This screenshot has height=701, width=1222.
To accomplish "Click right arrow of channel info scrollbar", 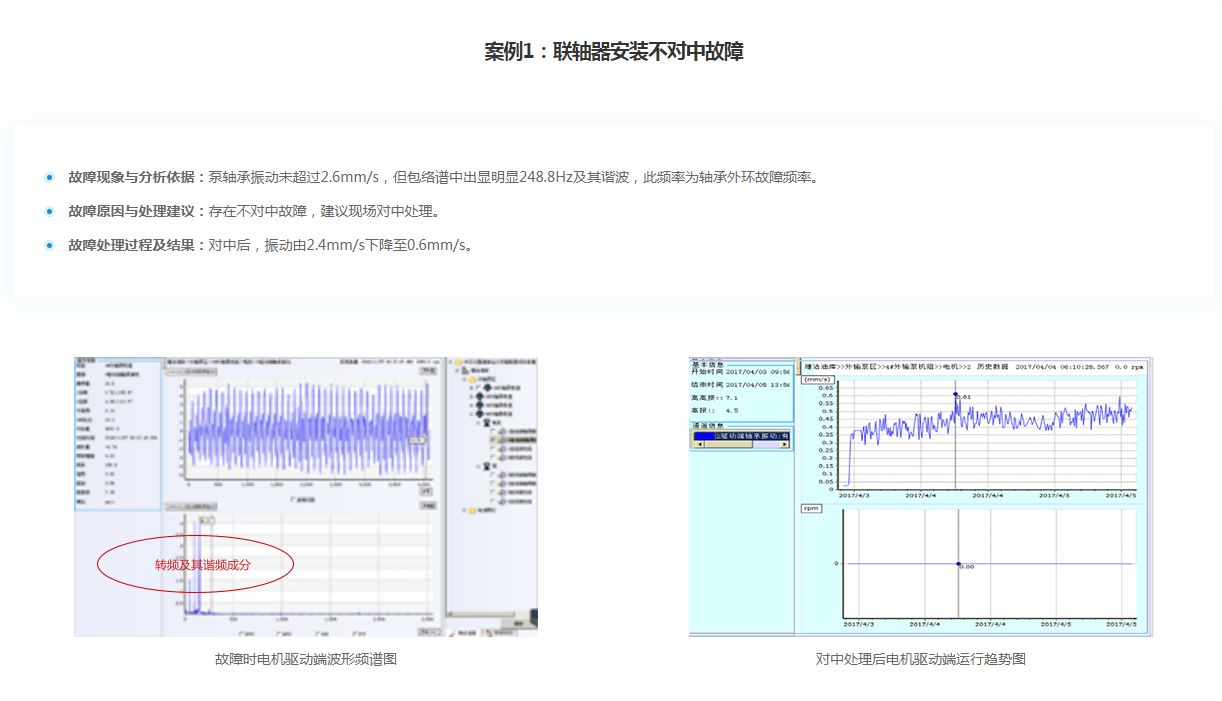I will pyautogui.click(x=784, y=444).
